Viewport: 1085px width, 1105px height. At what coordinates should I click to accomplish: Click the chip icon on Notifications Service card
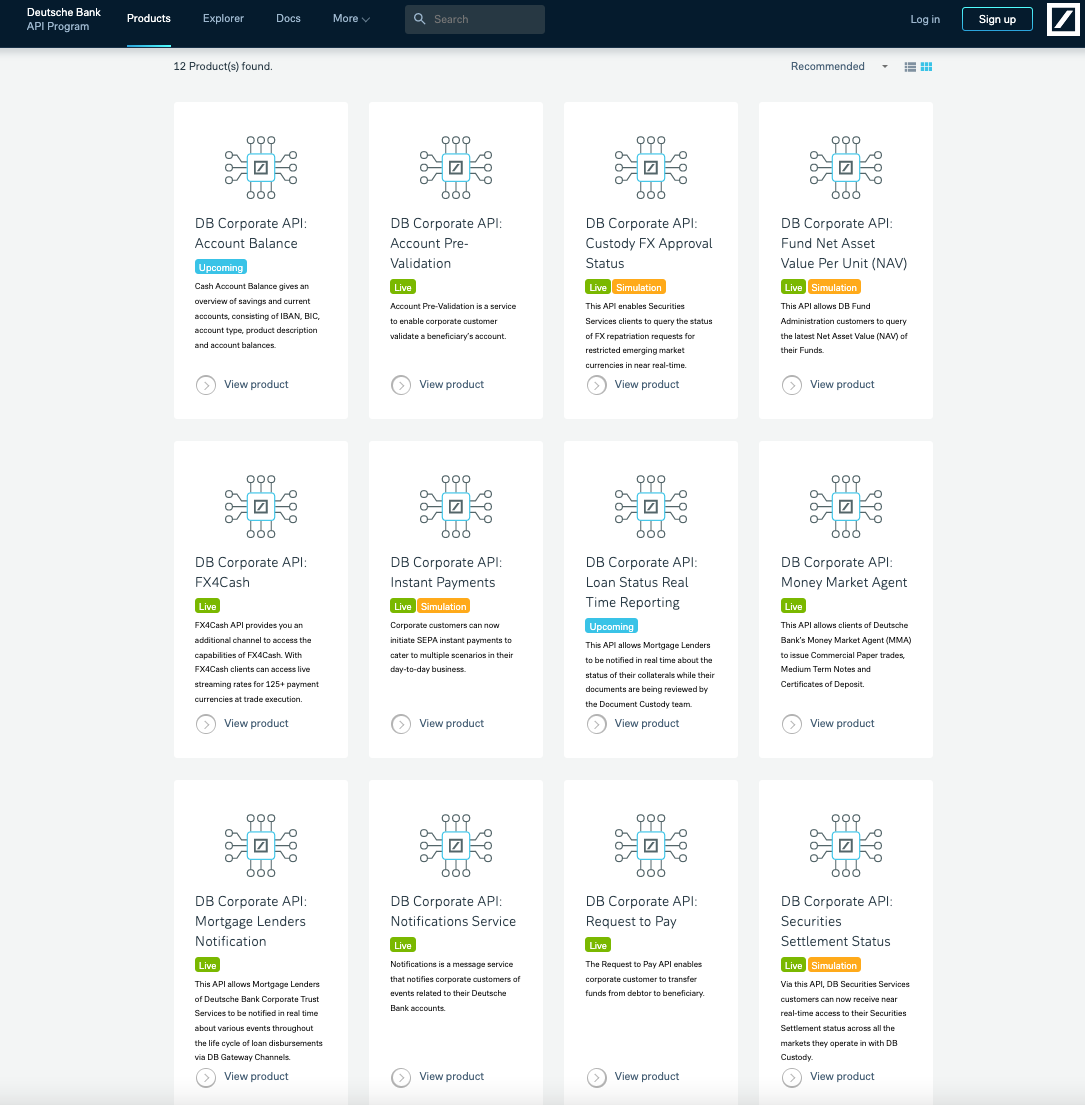point(455,847)
